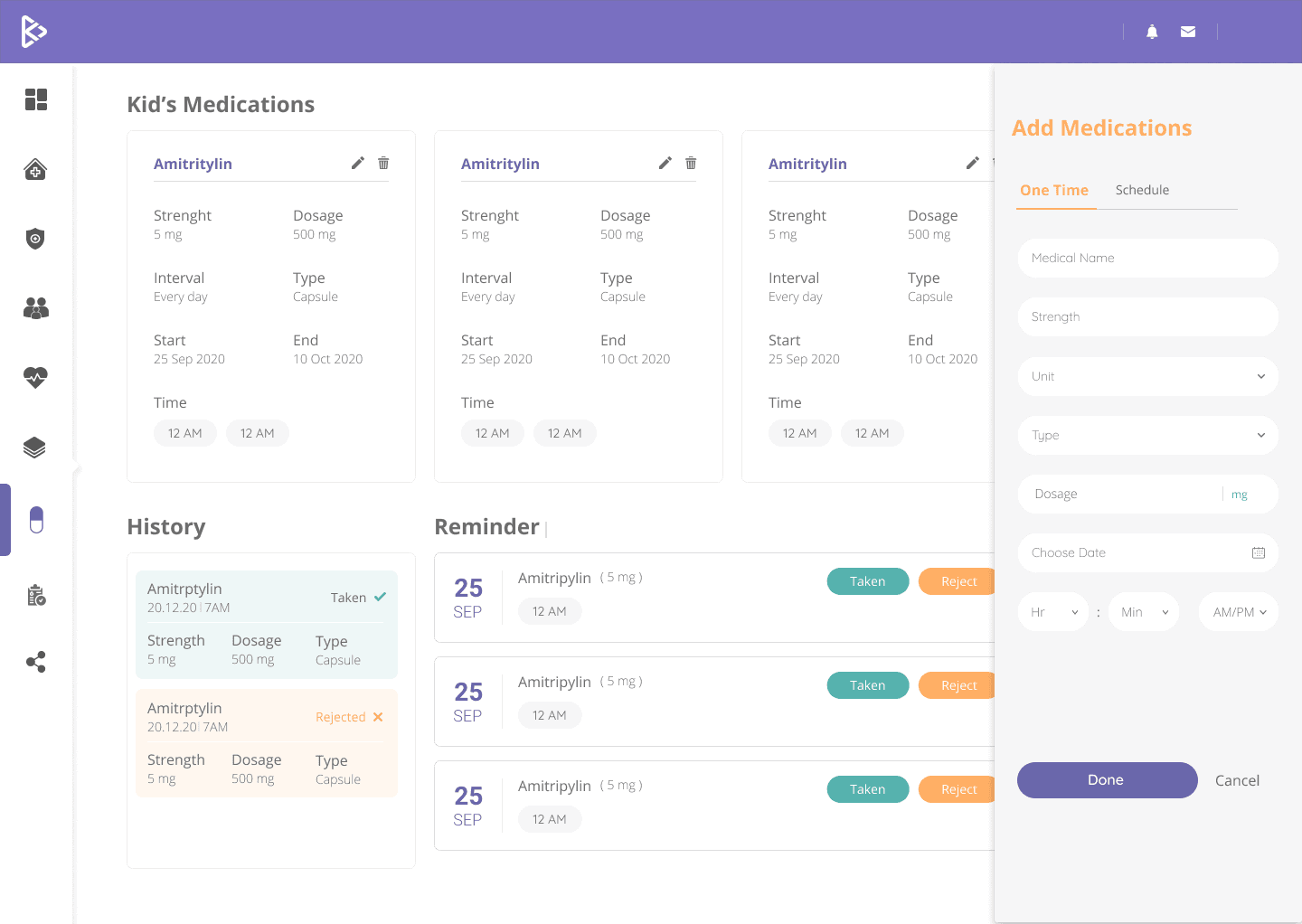This screenshot has height=924, width=1302.
Task: Delete the second Amitritylin card via trash icon
Action: pos(691,163)
